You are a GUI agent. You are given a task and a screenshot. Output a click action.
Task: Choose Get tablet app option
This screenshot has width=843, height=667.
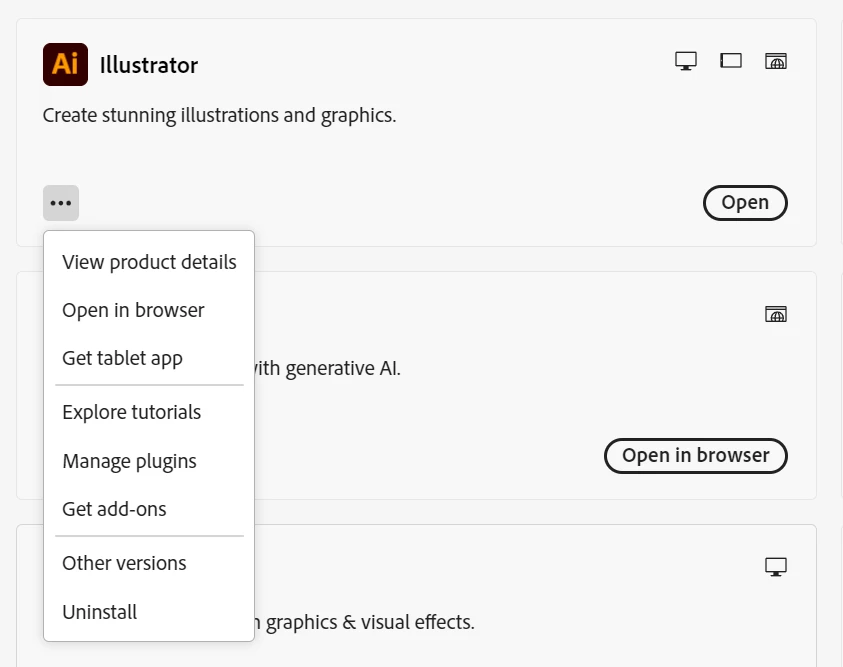(x=149, y=358)
